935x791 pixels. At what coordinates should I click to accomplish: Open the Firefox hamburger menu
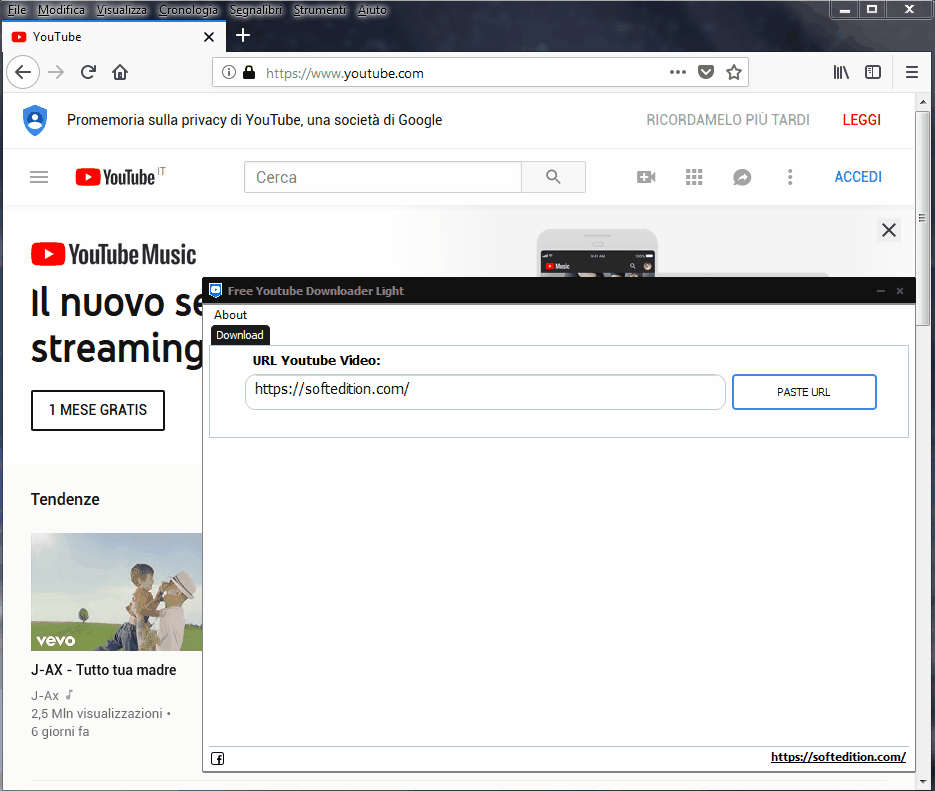tap(912, 73)
